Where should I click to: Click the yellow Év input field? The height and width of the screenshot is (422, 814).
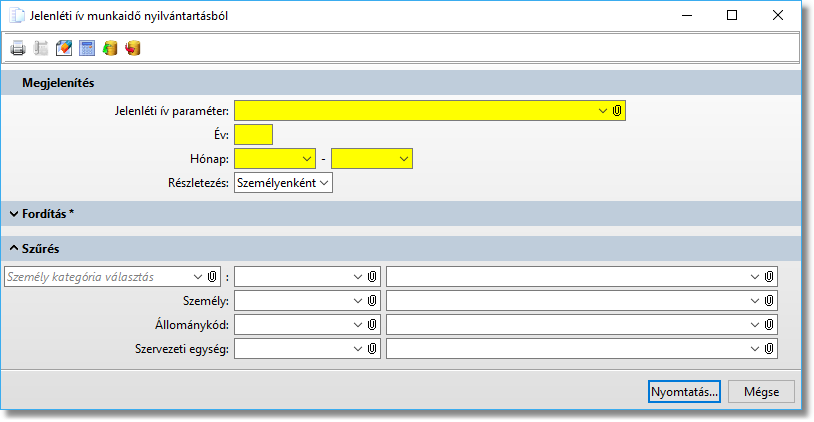point(253,134)
